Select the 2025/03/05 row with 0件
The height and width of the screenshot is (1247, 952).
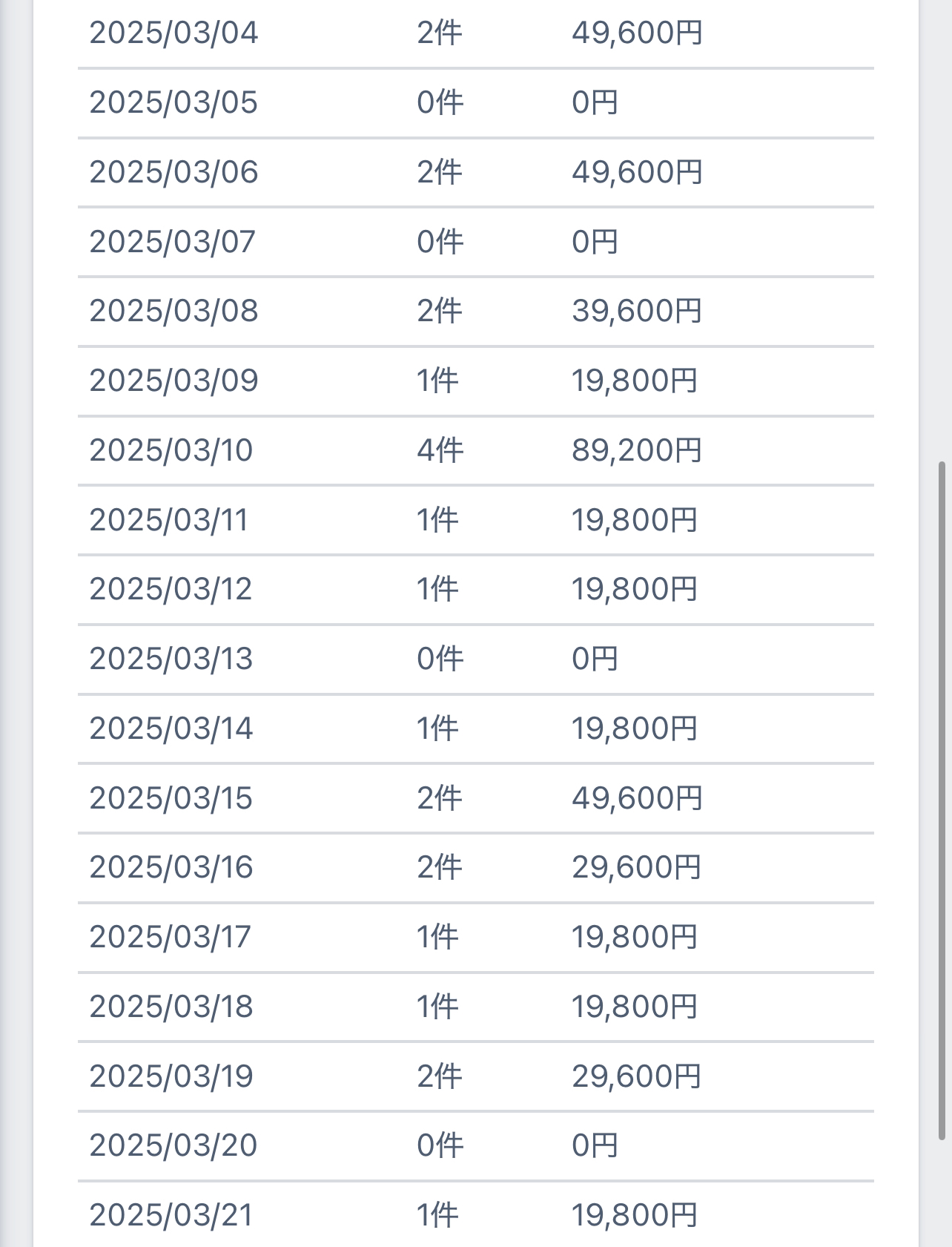pos(475,102)
